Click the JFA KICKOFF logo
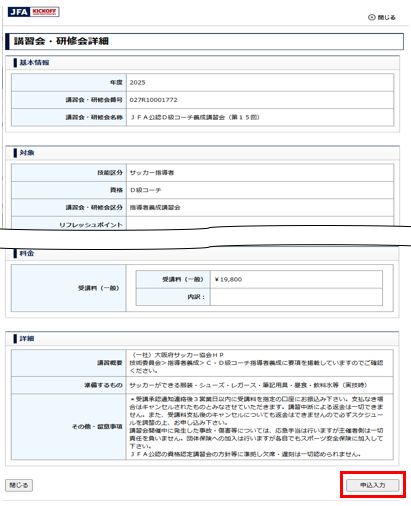Image resolution: width=411 pixels, height=506 pixels. pyautogui.click(x=33, y=12)
